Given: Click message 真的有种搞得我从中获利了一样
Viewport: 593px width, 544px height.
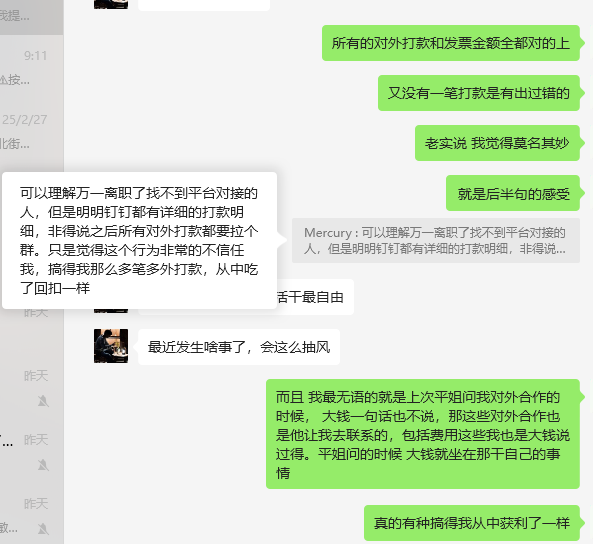Looking at the screenshot, I should pos(472,523).
